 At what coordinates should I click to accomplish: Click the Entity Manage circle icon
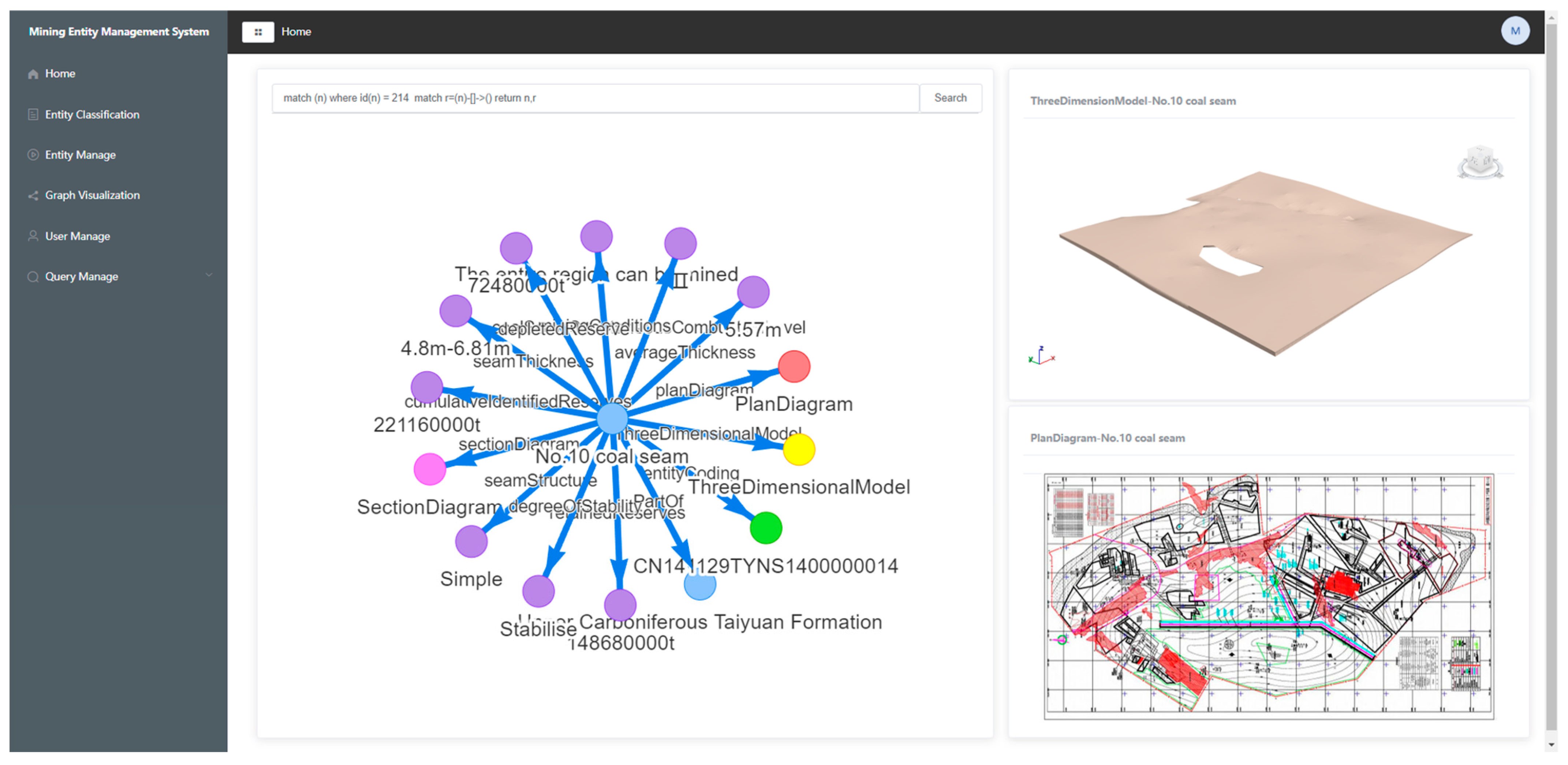(33, 155)
